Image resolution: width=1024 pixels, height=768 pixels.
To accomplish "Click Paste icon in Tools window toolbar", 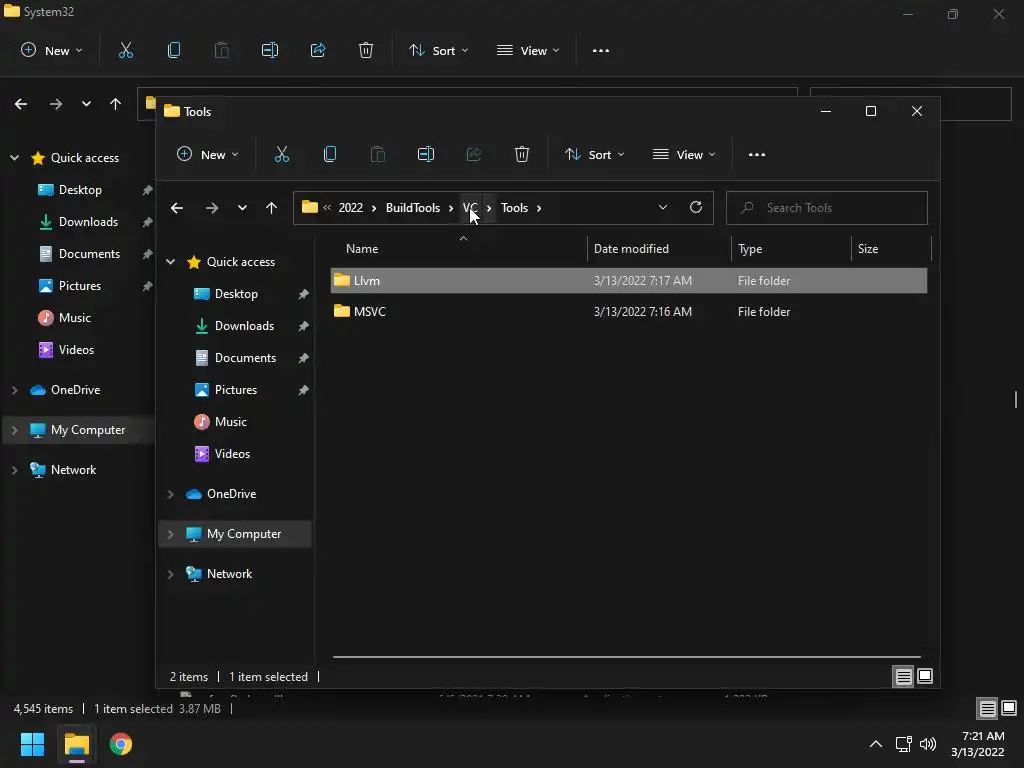I will coord(377,155).
